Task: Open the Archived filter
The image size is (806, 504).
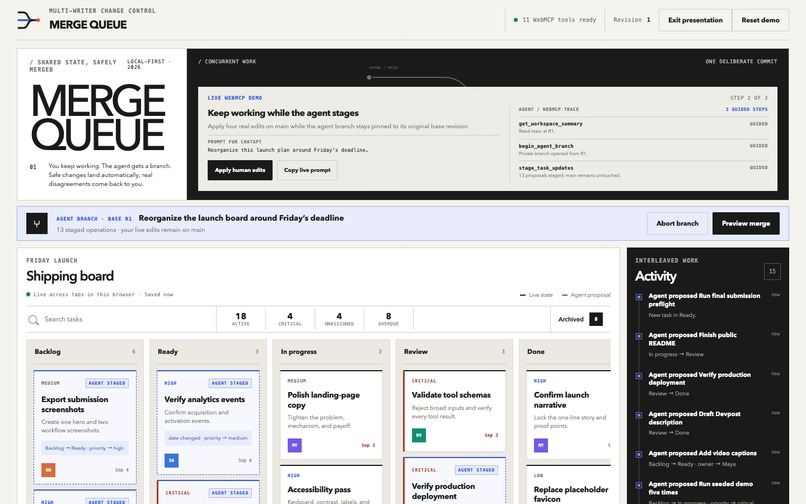Action: (580, 319)
